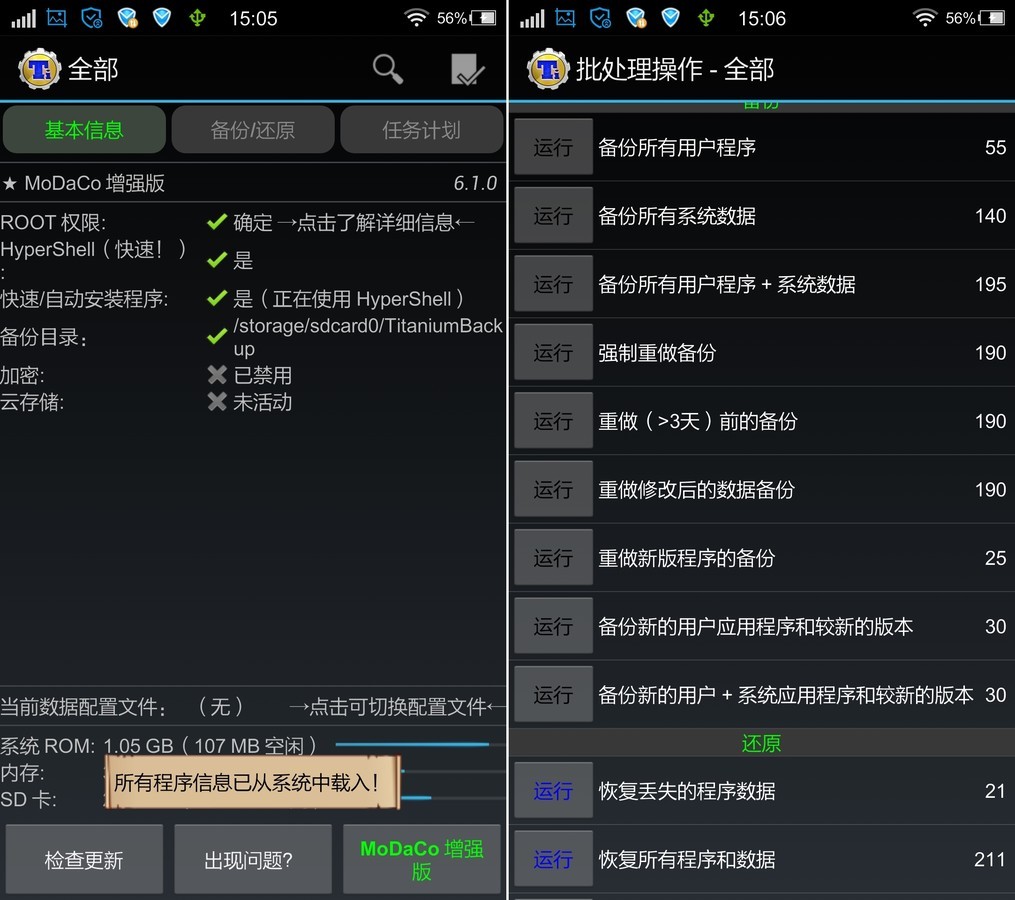Tap the left screen Wi-Fi status icon
Viewport: 1015px width, 900px height.
click(416, 17)
